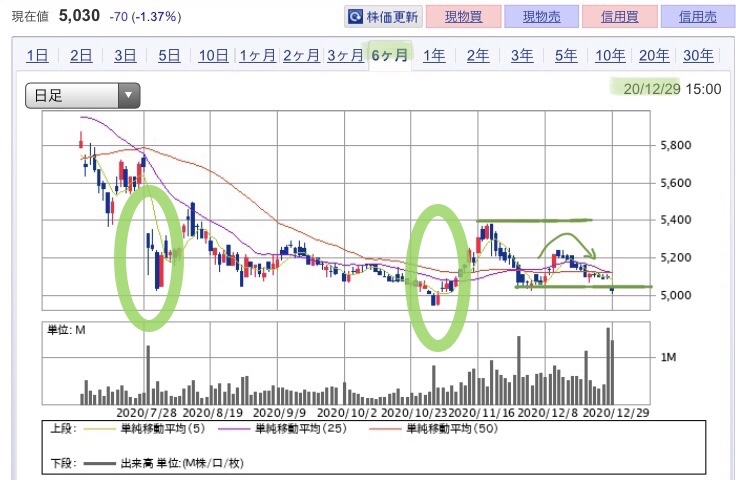Click the 5,600 price axis label
The width and height of the screenshot is (749, 480).
click(x=675, y=183)
